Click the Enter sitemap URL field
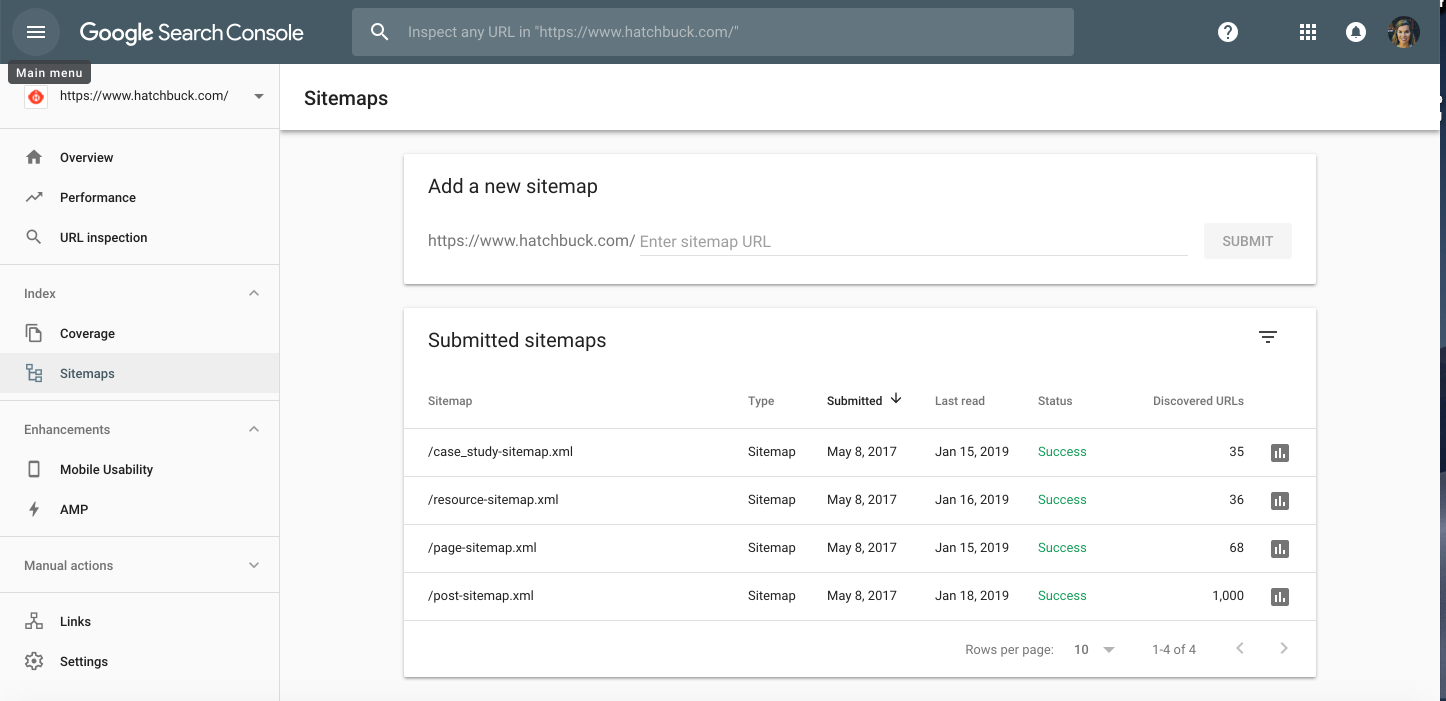 click(913, 241)
